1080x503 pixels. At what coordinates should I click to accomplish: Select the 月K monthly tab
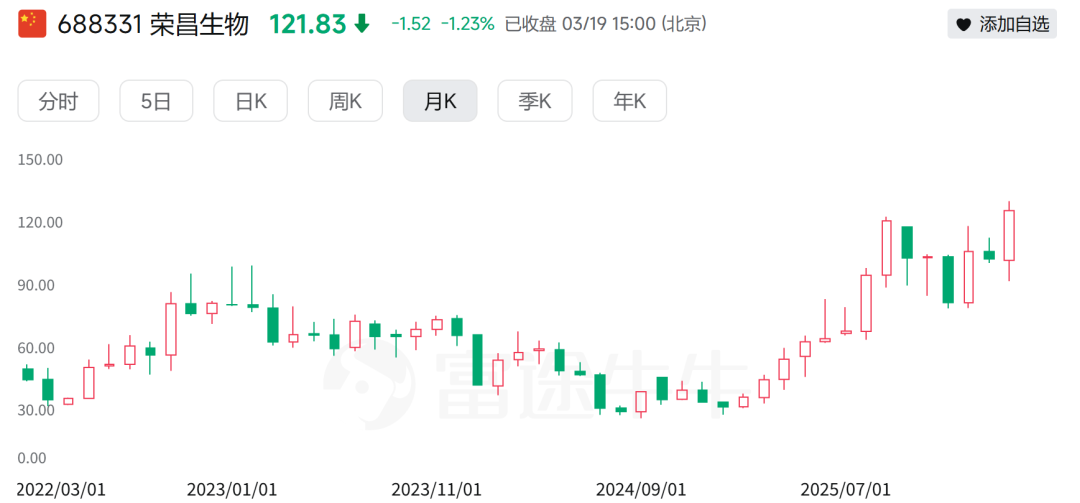[440, 101]
